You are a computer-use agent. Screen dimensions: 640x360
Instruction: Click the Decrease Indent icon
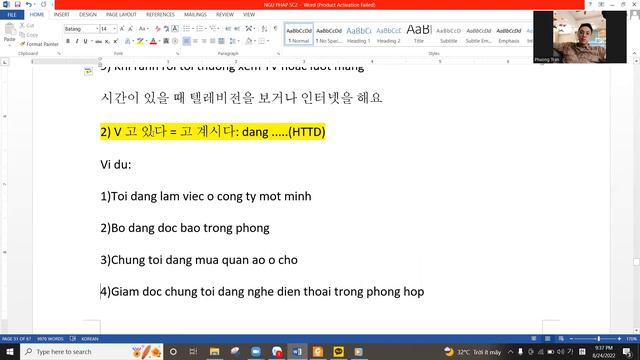(x=228, y=29)
